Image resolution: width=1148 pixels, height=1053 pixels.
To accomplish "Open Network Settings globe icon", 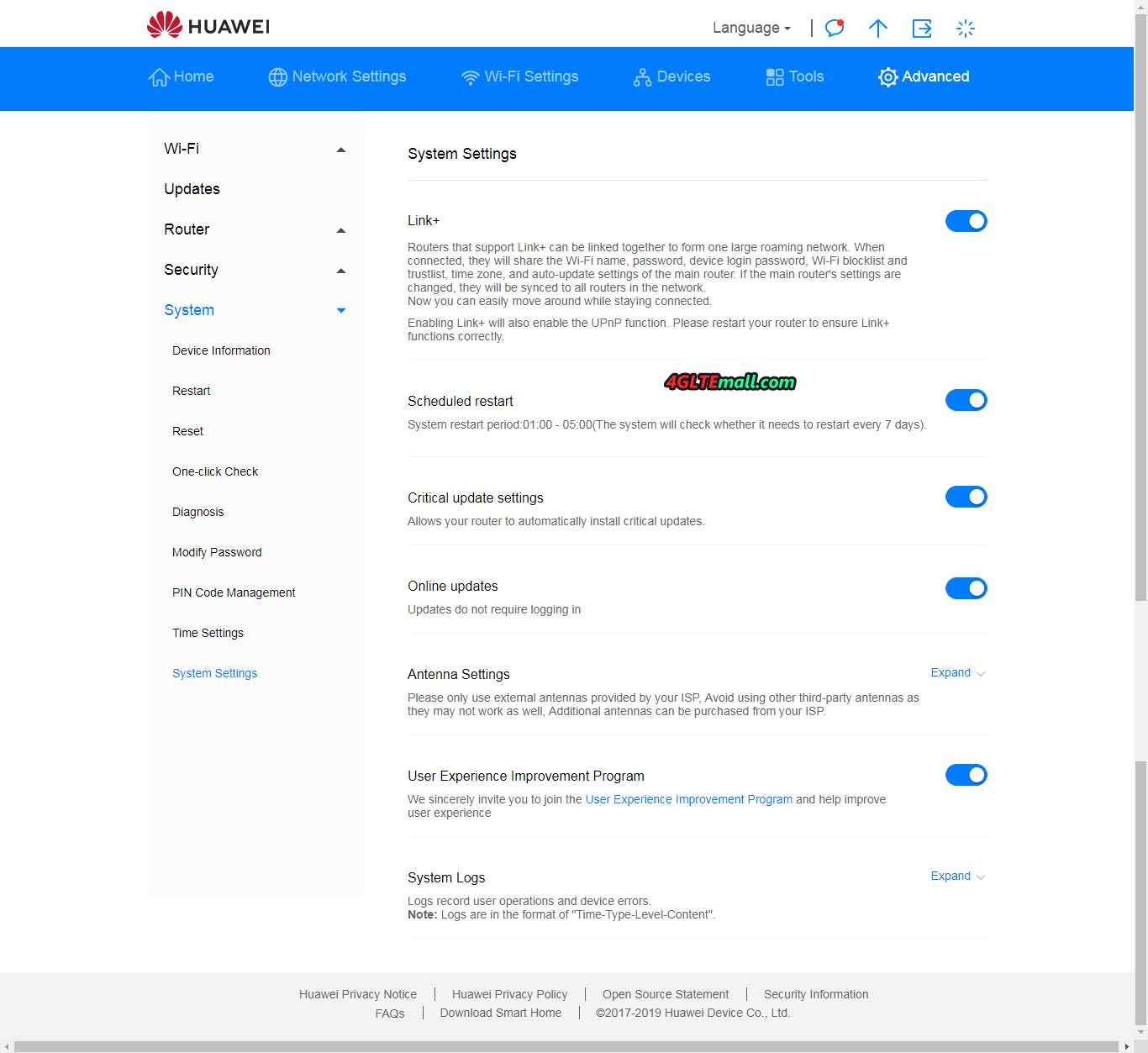I will [x=277, y=77].
